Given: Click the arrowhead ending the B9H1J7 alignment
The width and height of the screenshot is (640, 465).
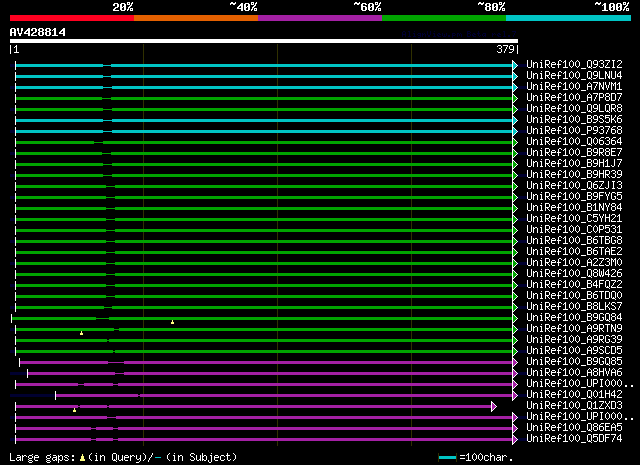Looking at the screenshot, I should tap(515, 165).
